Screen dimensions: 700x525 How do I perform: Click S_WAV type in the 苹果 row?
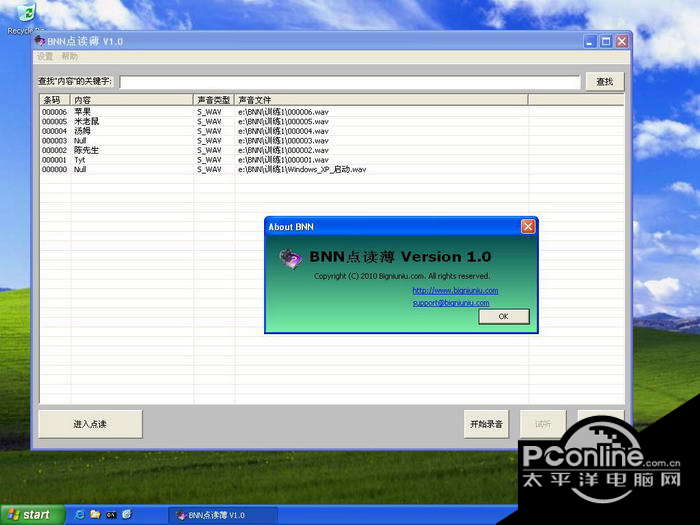pos(209,112)
